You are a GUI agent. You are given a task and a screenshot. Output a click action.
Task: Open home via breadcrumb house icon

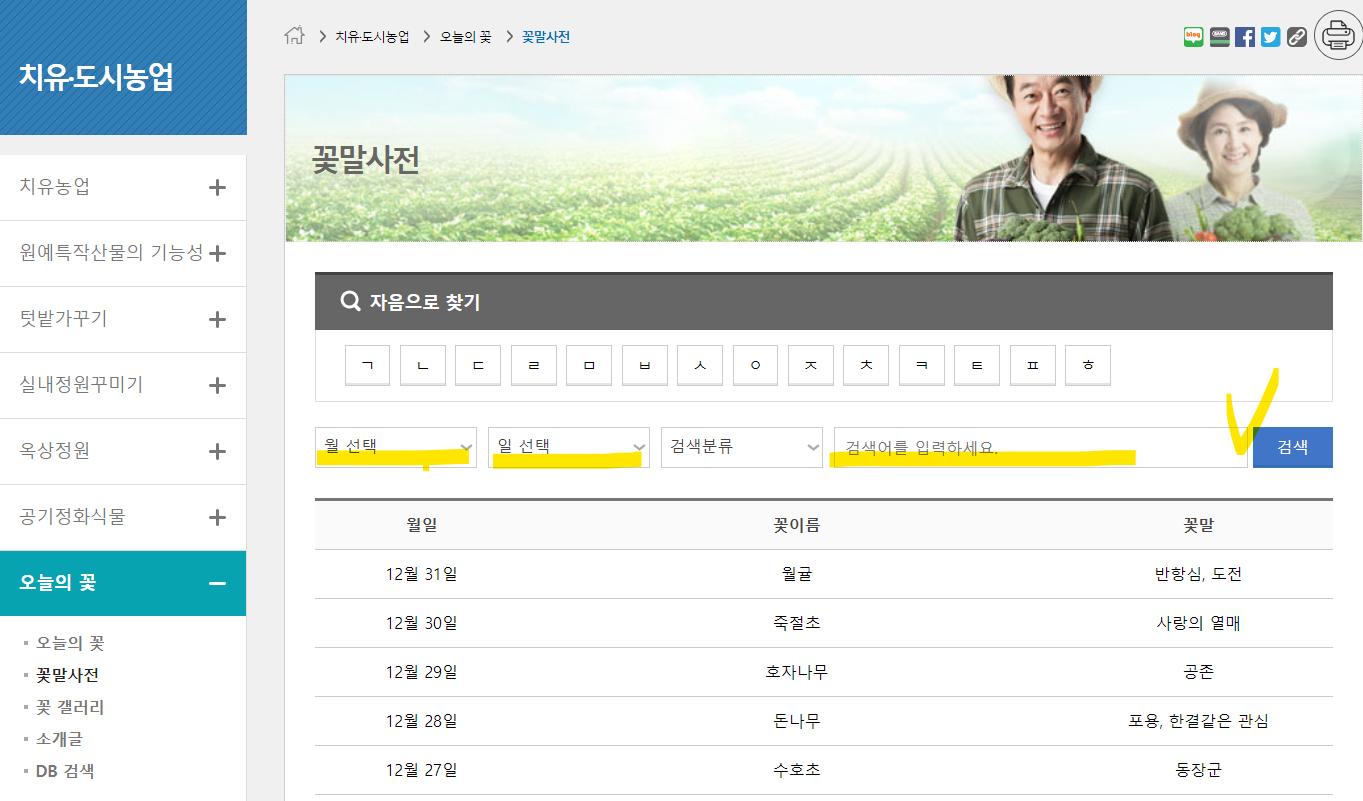[x=295, y=35]
